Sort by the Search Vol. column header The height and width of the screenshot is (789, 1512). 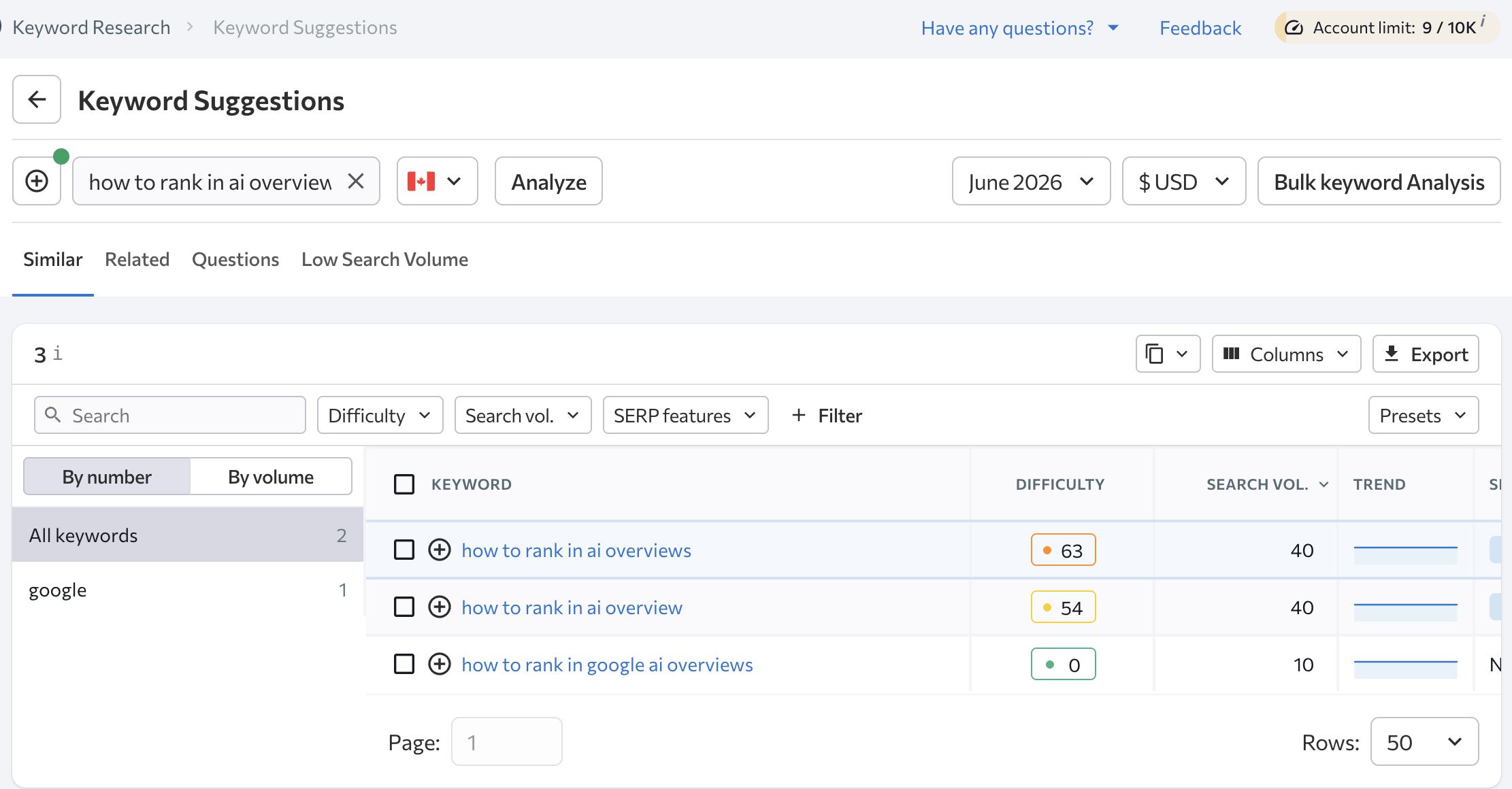click(x=1267, y=484)
